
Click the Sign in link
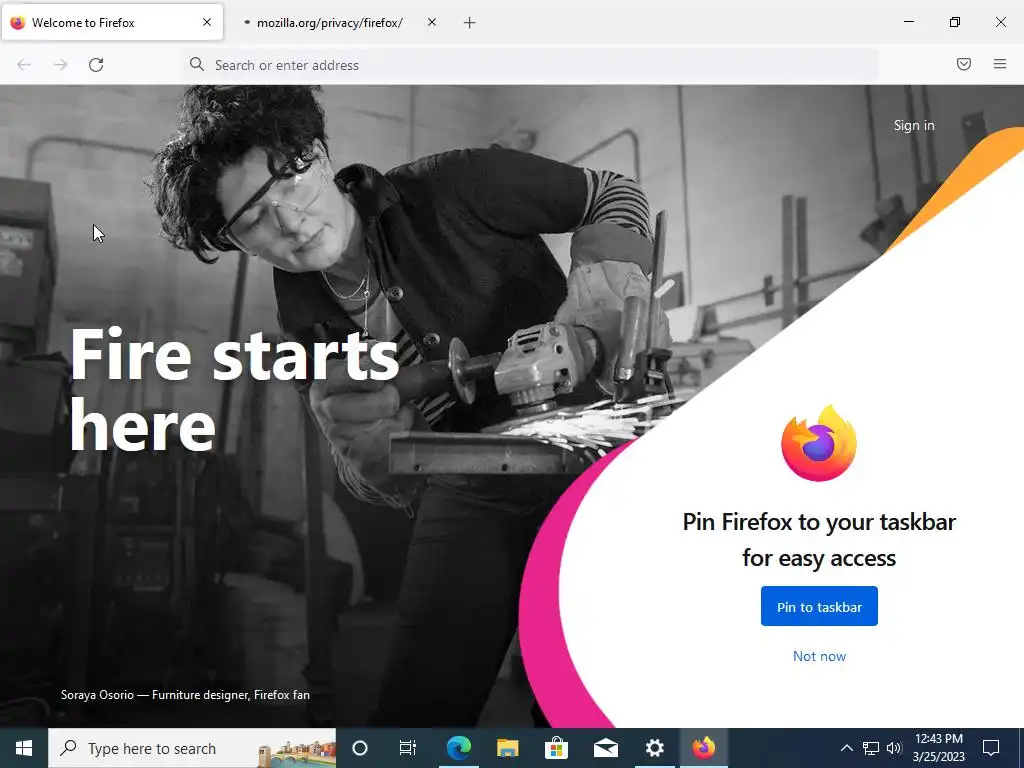click(x=914, y=125)
